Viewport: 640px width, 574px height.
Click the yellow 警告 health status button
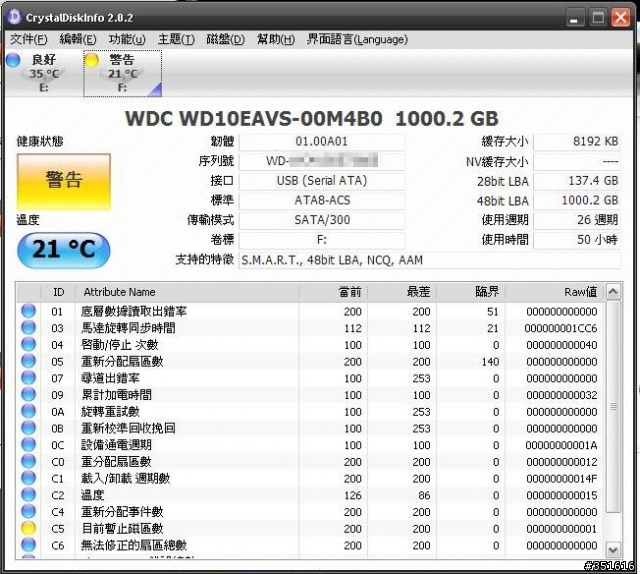(x=64, y=182)
